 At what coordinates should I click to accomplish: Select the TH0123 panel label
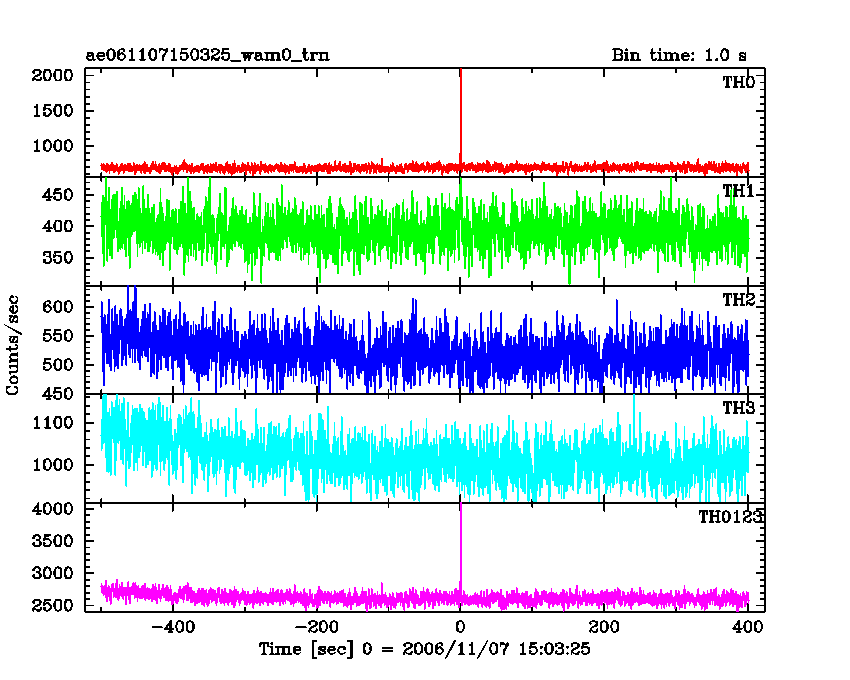coord(730,517)
